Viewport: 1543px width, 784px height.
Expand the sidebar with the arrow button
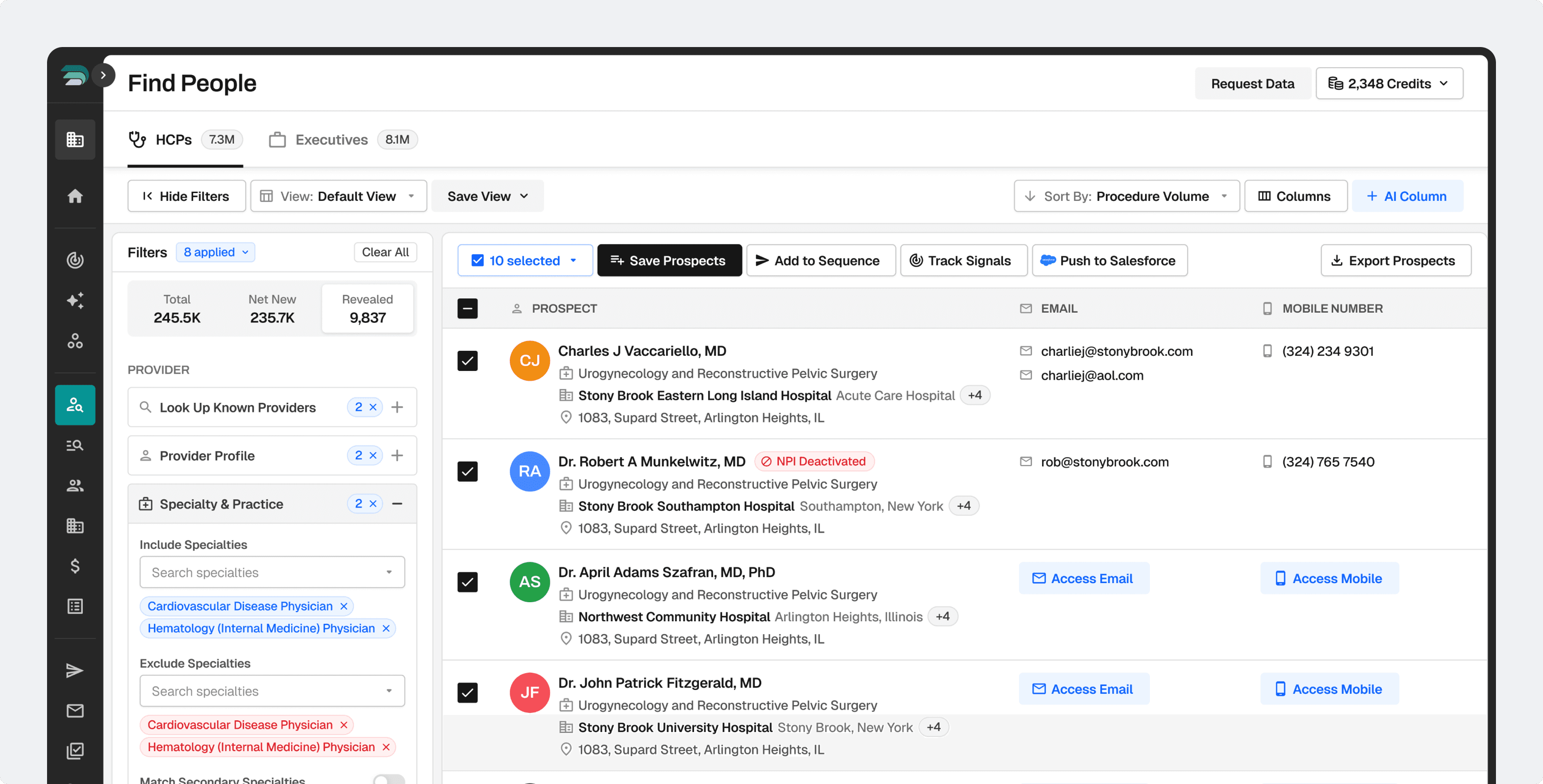pyautogui.click(x=103, y=75)
